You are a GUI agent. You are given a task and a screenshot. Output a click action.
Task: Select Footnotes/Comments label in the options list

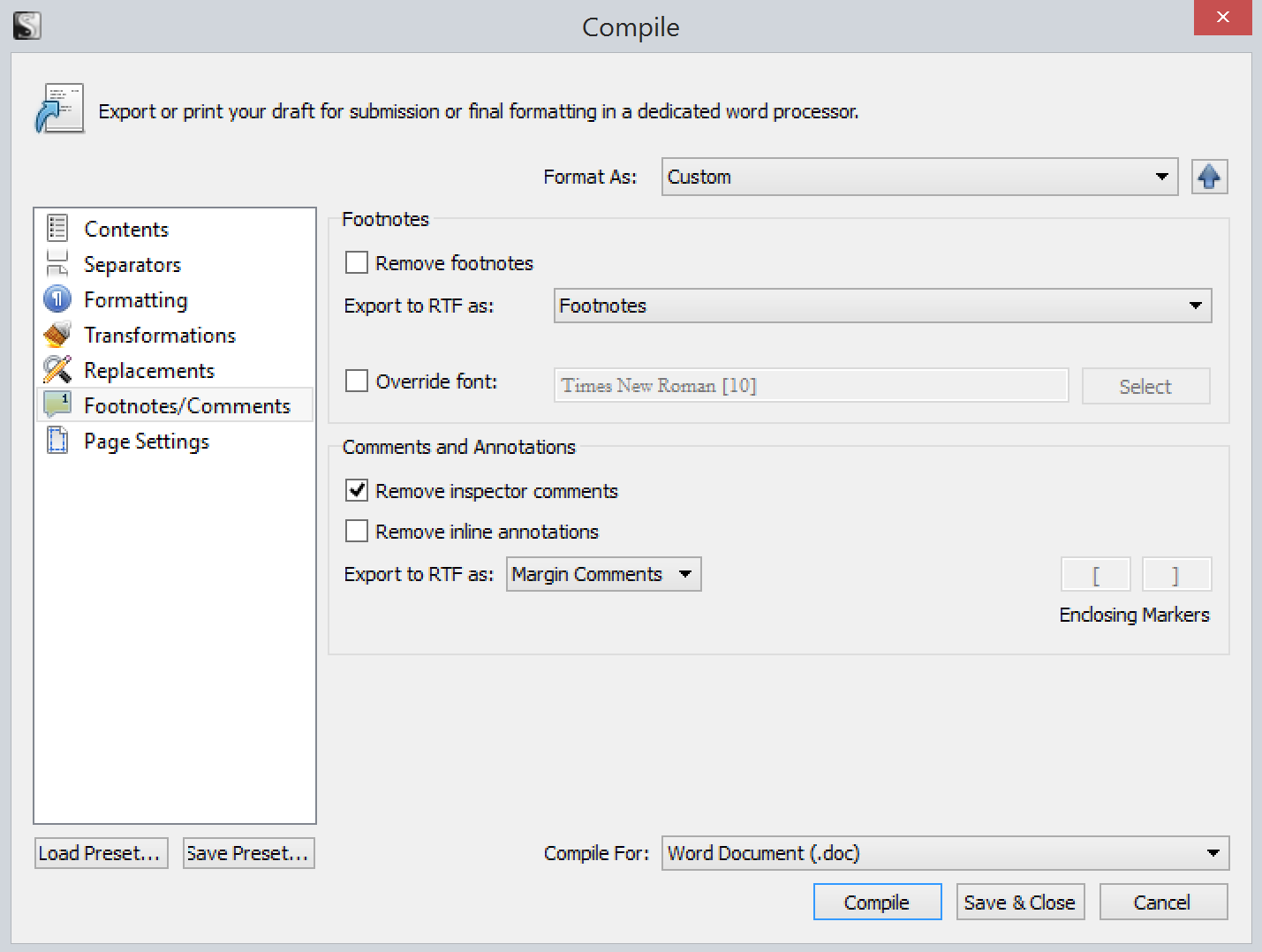tap(187, 405)
